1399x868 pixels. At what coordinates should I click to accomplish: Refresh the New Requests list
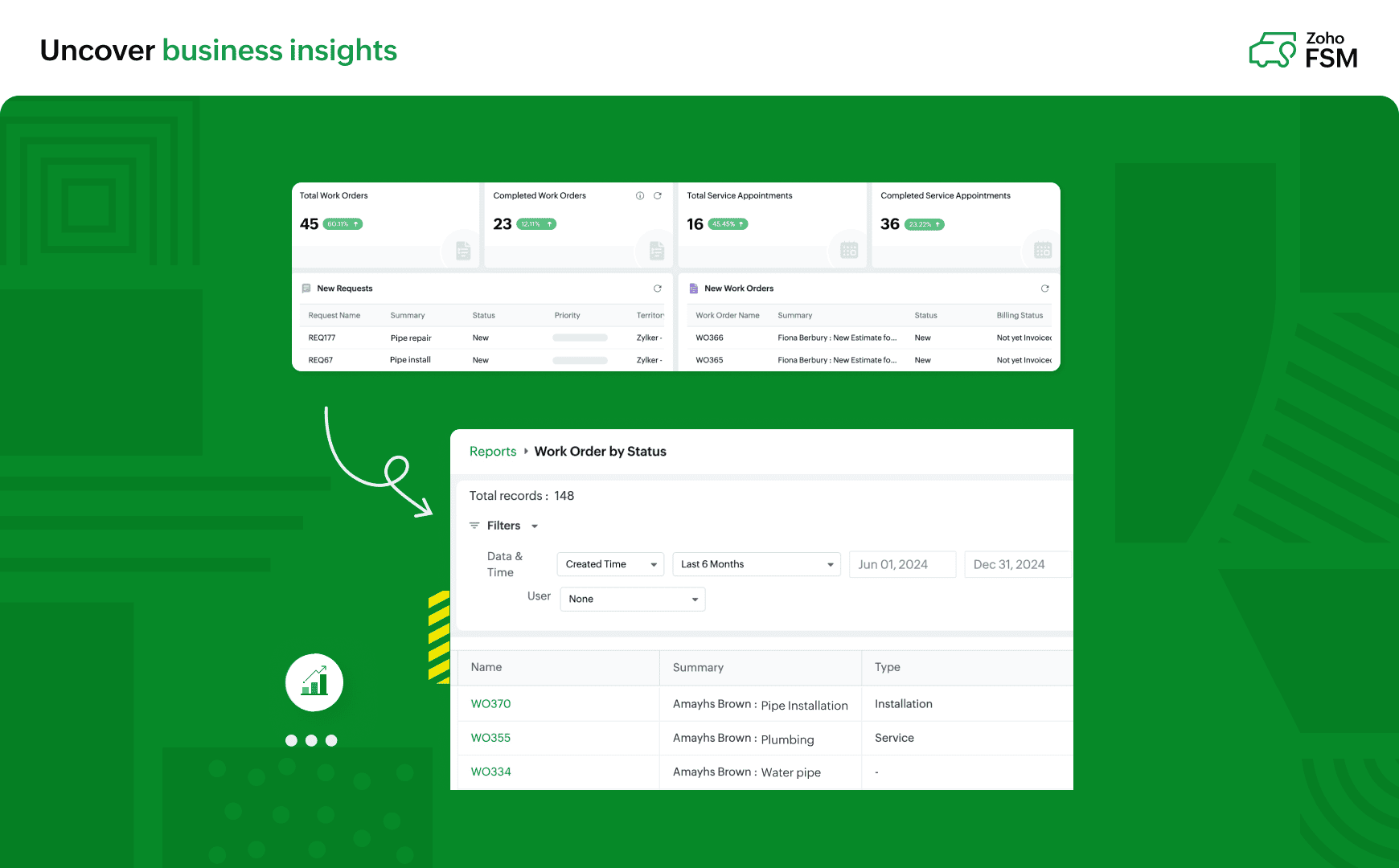(x=657, y=288)
